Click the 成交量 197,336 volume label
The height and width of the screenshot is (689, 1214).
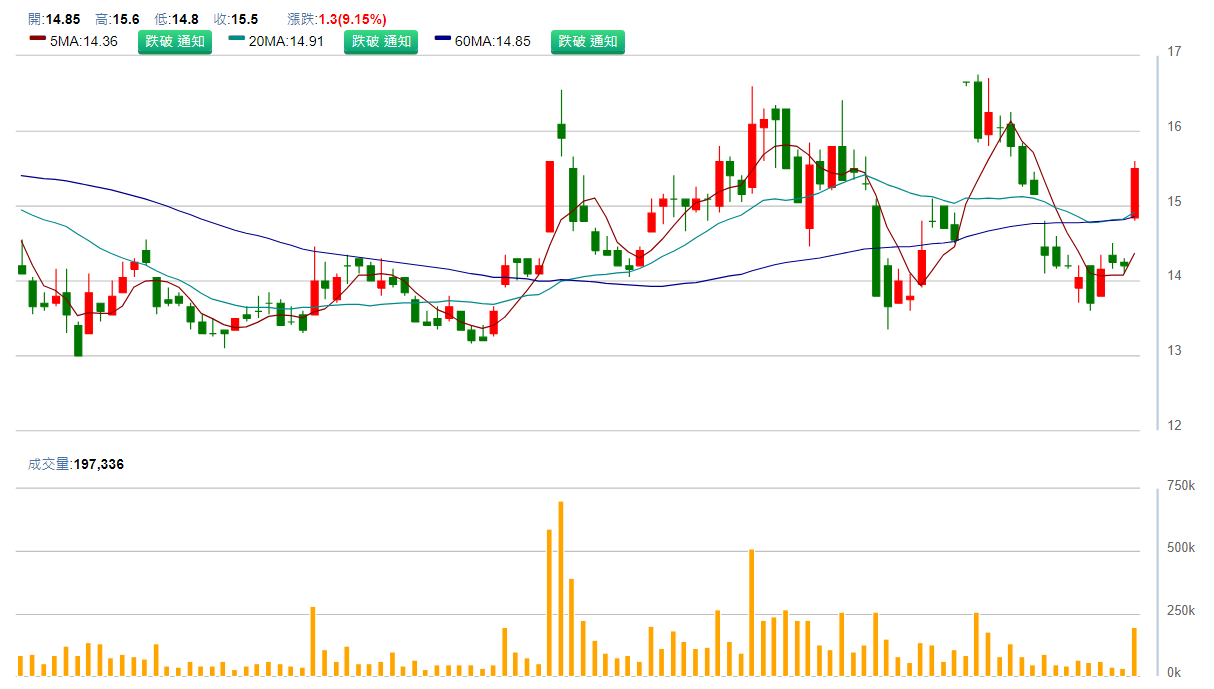pyautogui.click(x=76, y=464)
